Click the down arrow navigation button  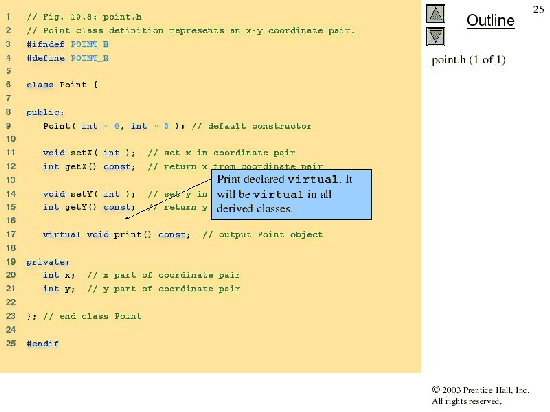tap(435, 36)
